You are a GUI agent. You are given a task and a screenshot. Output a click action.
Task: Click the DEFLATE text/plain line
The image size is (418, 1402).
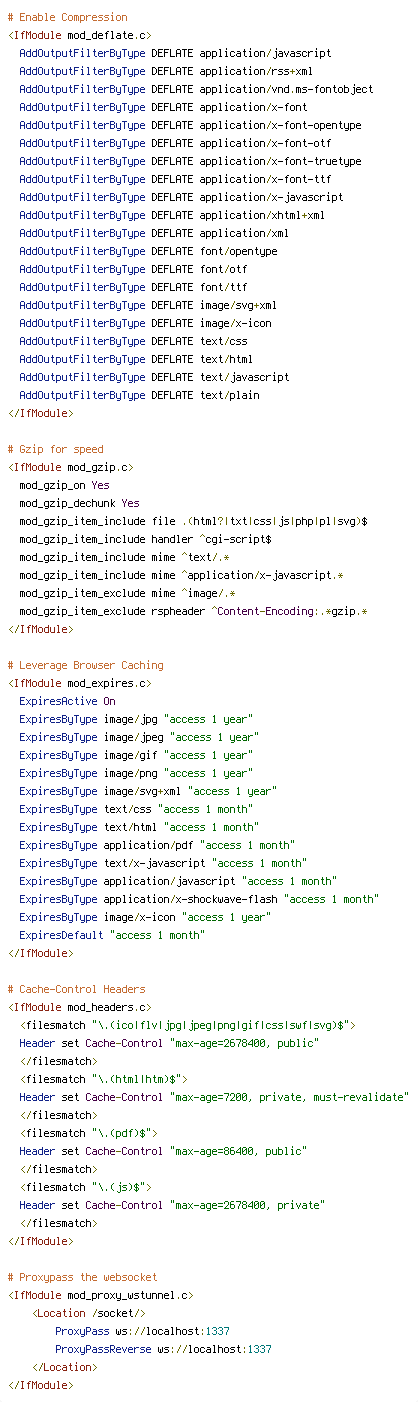click(x=139, y=395)
